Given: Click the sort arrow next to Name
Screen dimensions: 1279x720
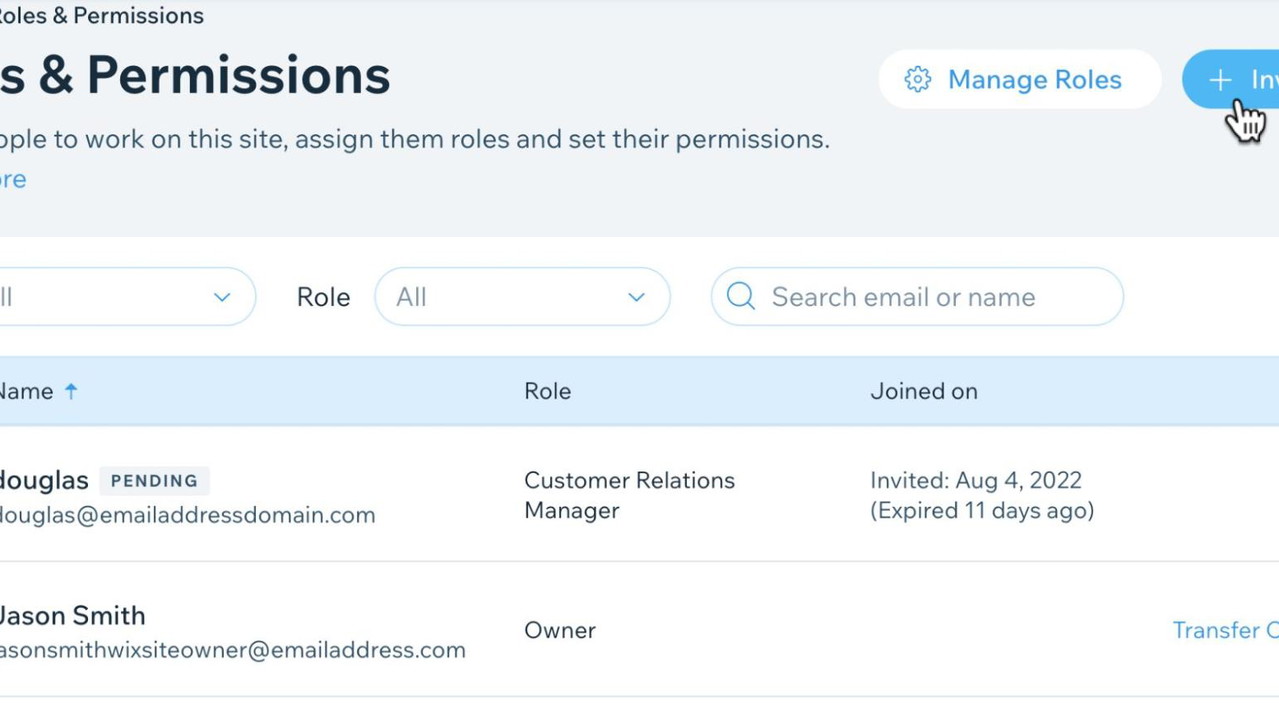Looking at the screenshot, I should (71, 391).
